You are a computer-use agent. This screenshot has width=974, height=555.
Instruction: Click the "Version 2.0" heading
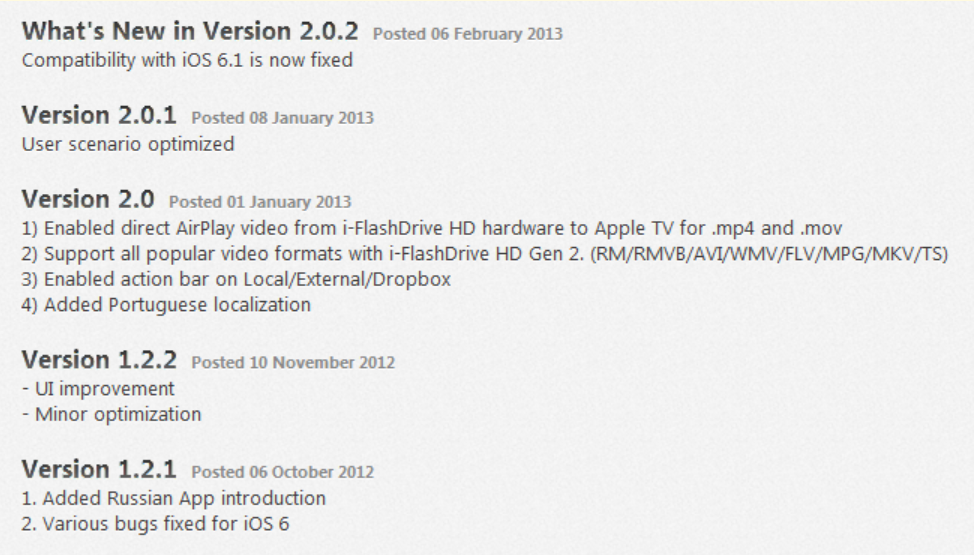[x=88, y=200]
